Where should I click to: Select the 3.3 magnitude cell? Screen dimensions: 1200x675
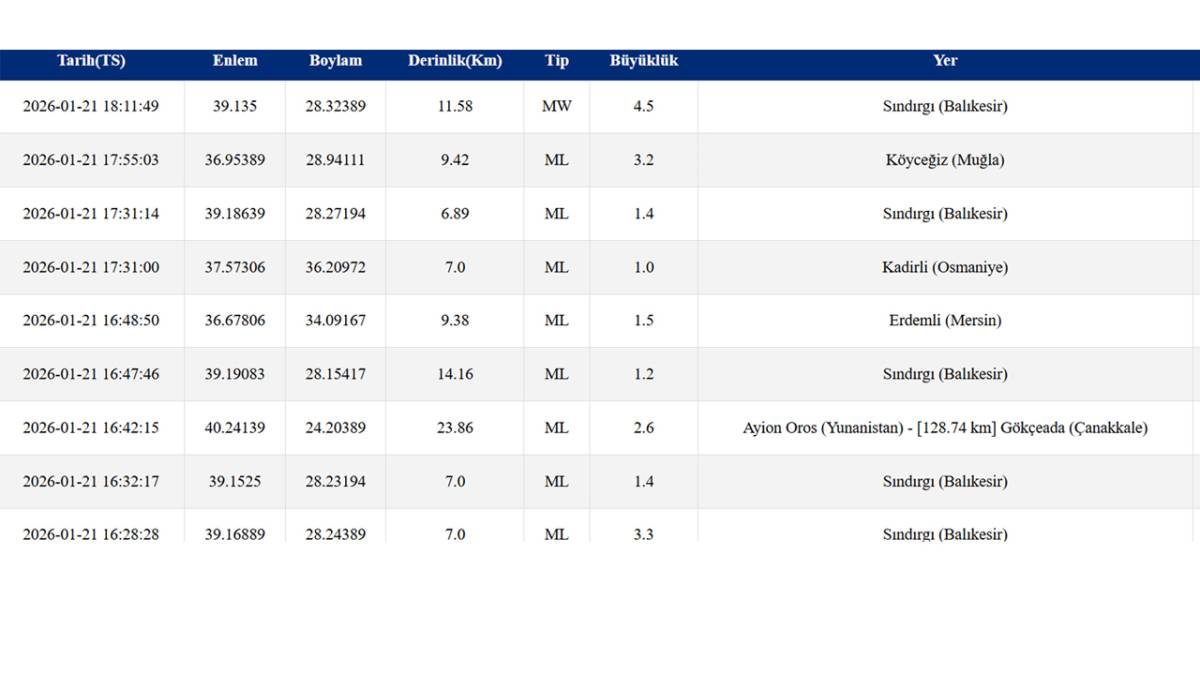click(644, 534)
